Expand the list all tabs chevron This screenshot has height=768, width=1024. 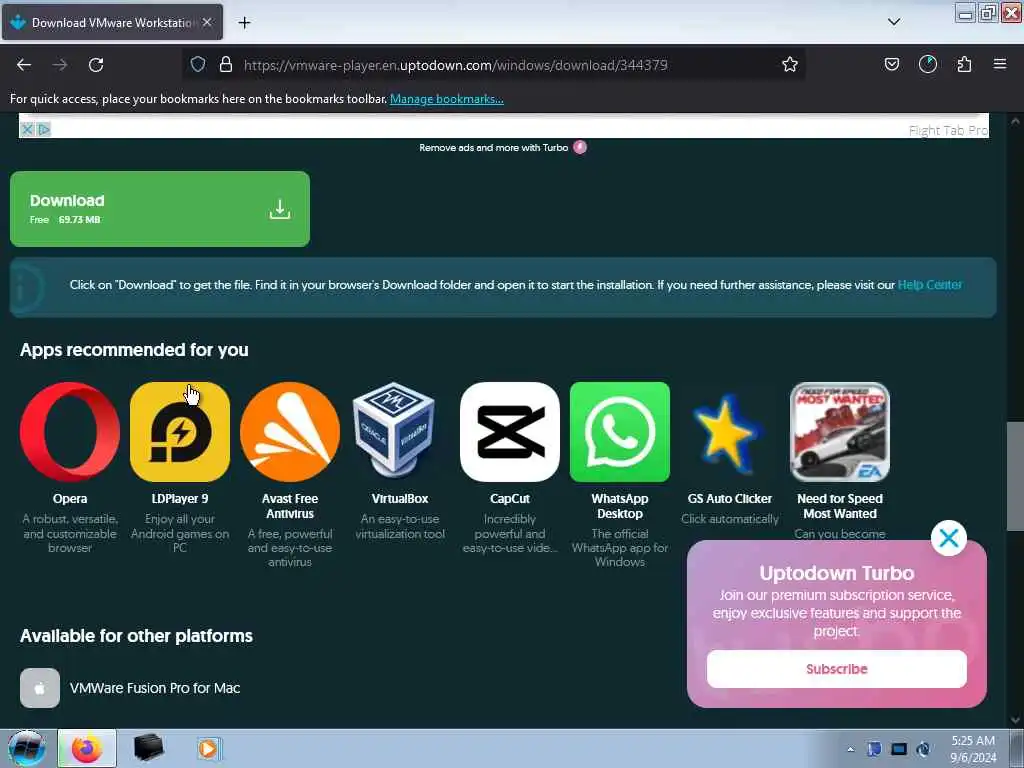(x=894, y=22)
